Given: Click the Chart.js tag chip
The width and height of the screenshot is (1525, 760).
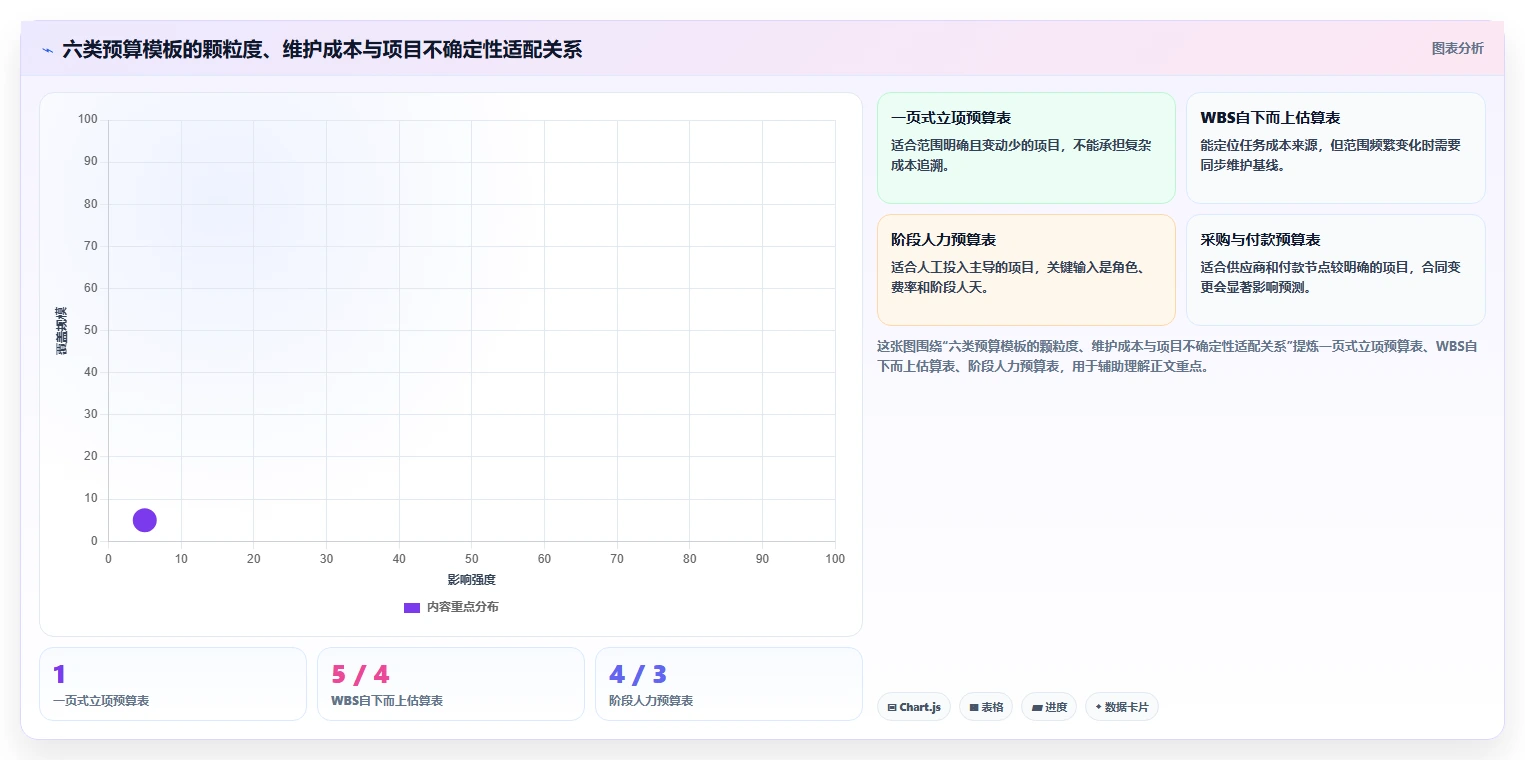Looking at the screenshot, I should [x=913, y=707].
